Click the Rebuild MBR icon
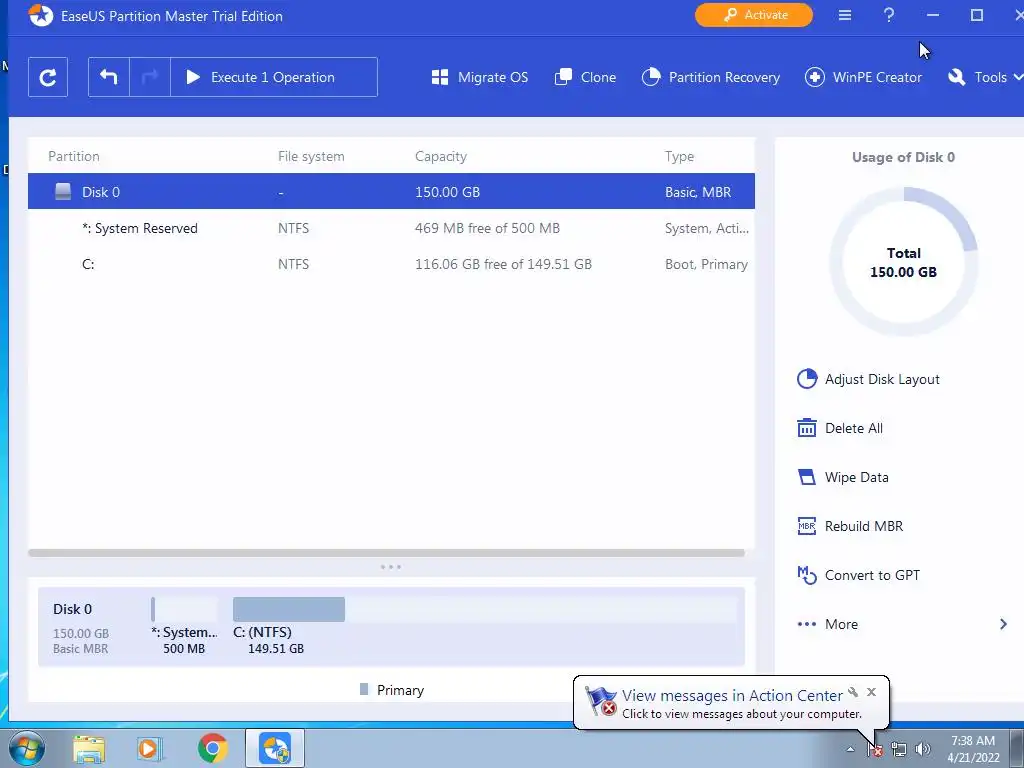Image resolution: width=1024 pixels, height=768 pixels. point(807,526)
